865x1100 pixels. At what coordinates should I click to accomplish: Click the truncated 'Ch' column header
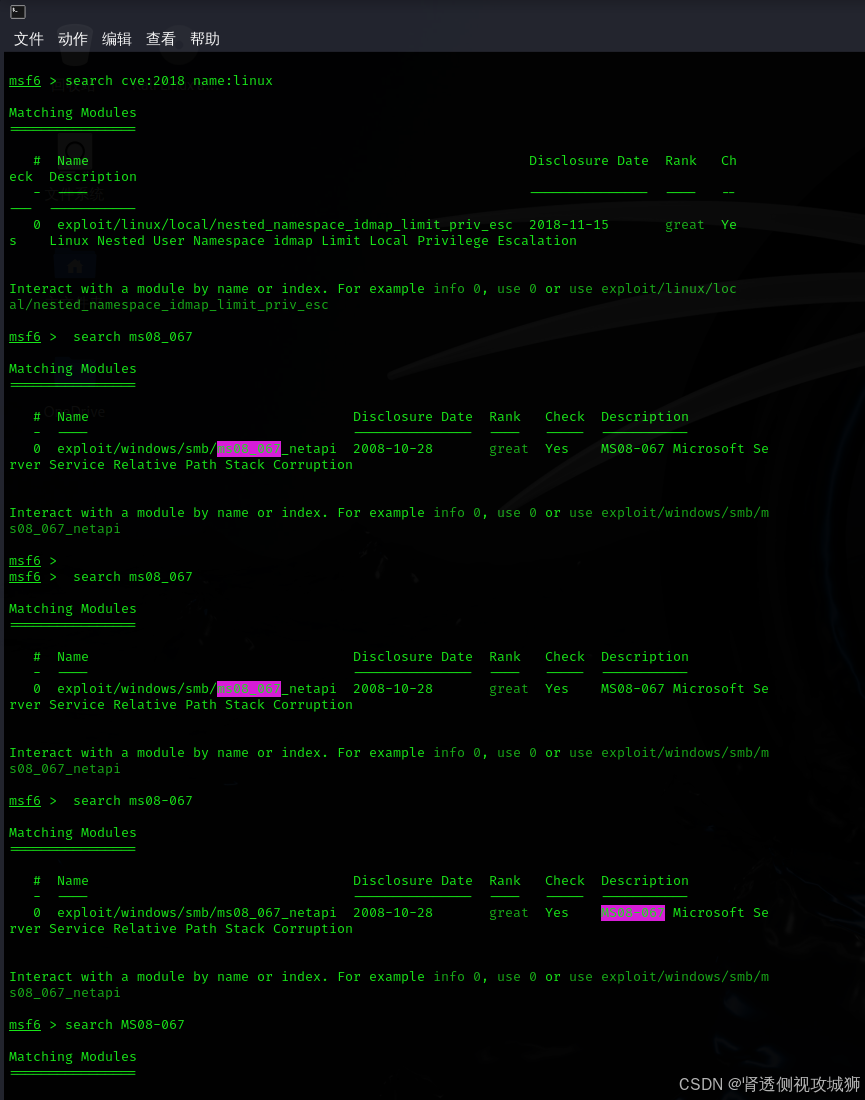729,161
